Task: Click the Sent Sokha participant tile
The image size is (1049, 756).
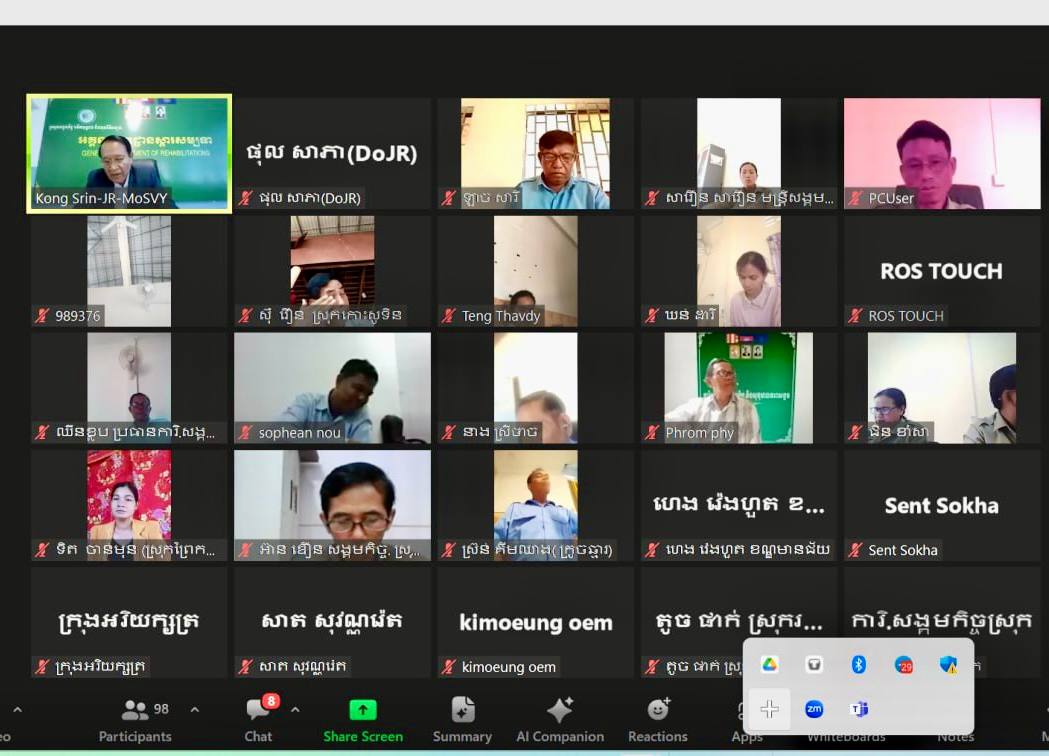Action: point(941,505)
